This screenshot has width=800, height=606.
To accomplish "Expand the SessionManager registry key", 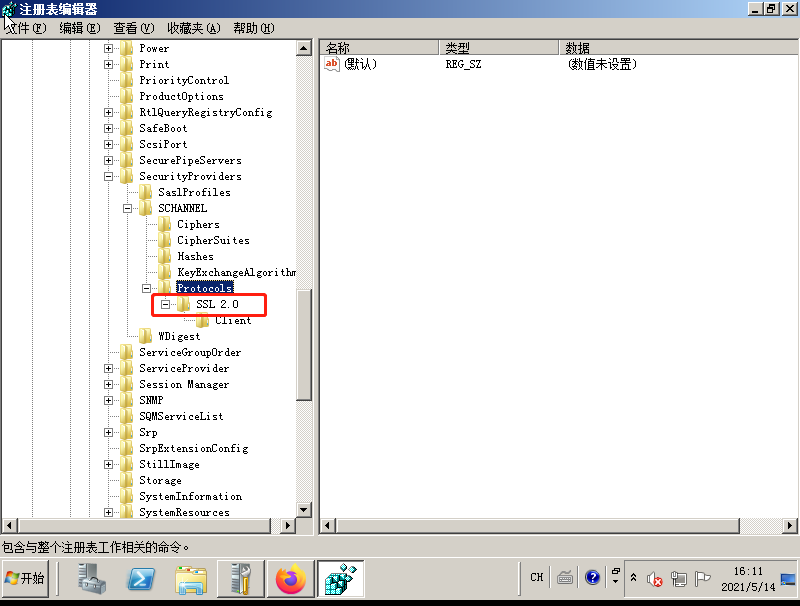I will point(108,384).
